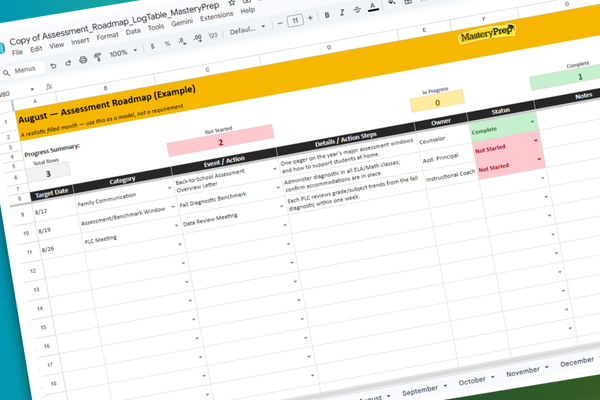Select column C header

207,70
